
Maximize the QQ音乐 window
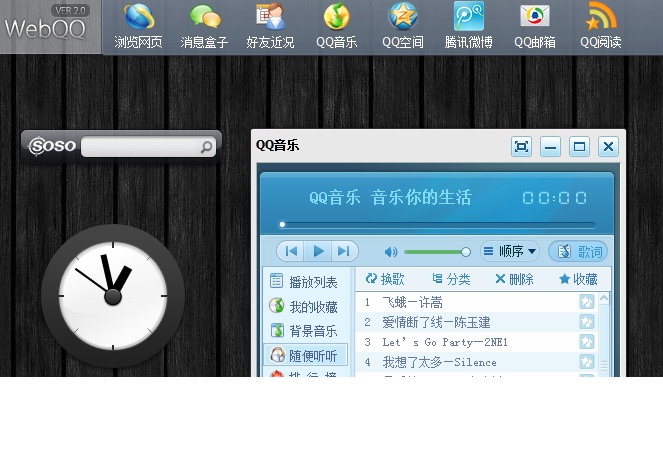[579, 147]
